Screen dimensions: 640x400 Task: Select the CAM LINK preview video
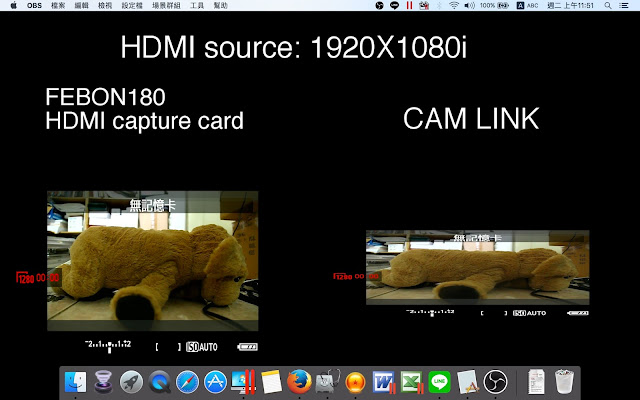pos(478,267)
